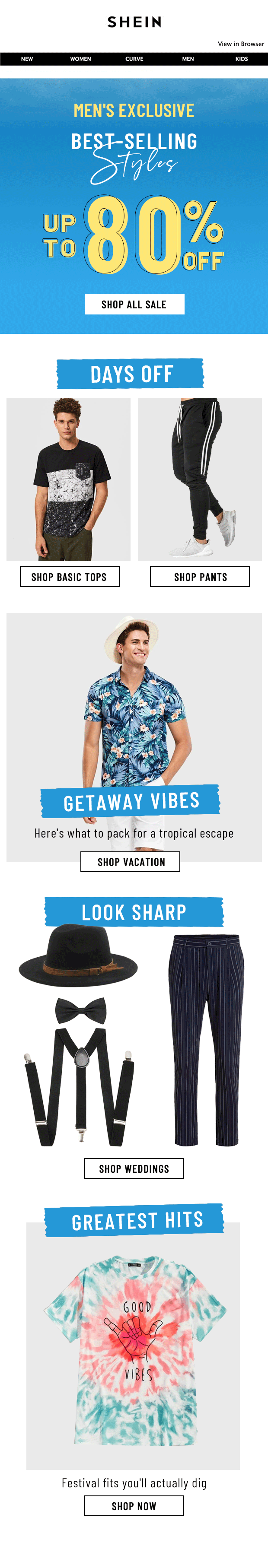Select the NEW menu item
This screenshot has height=1568, width=268.
pyautogui.click(x=27, y=59)
